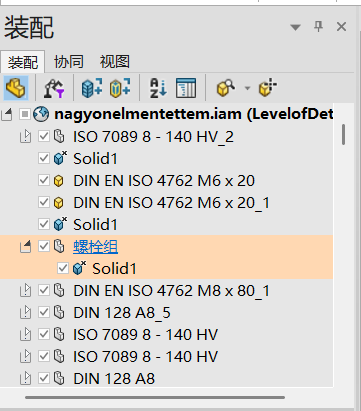
Task: Uncheck Solid1 checkbox under 螺栓组
Action: point(63,268)
